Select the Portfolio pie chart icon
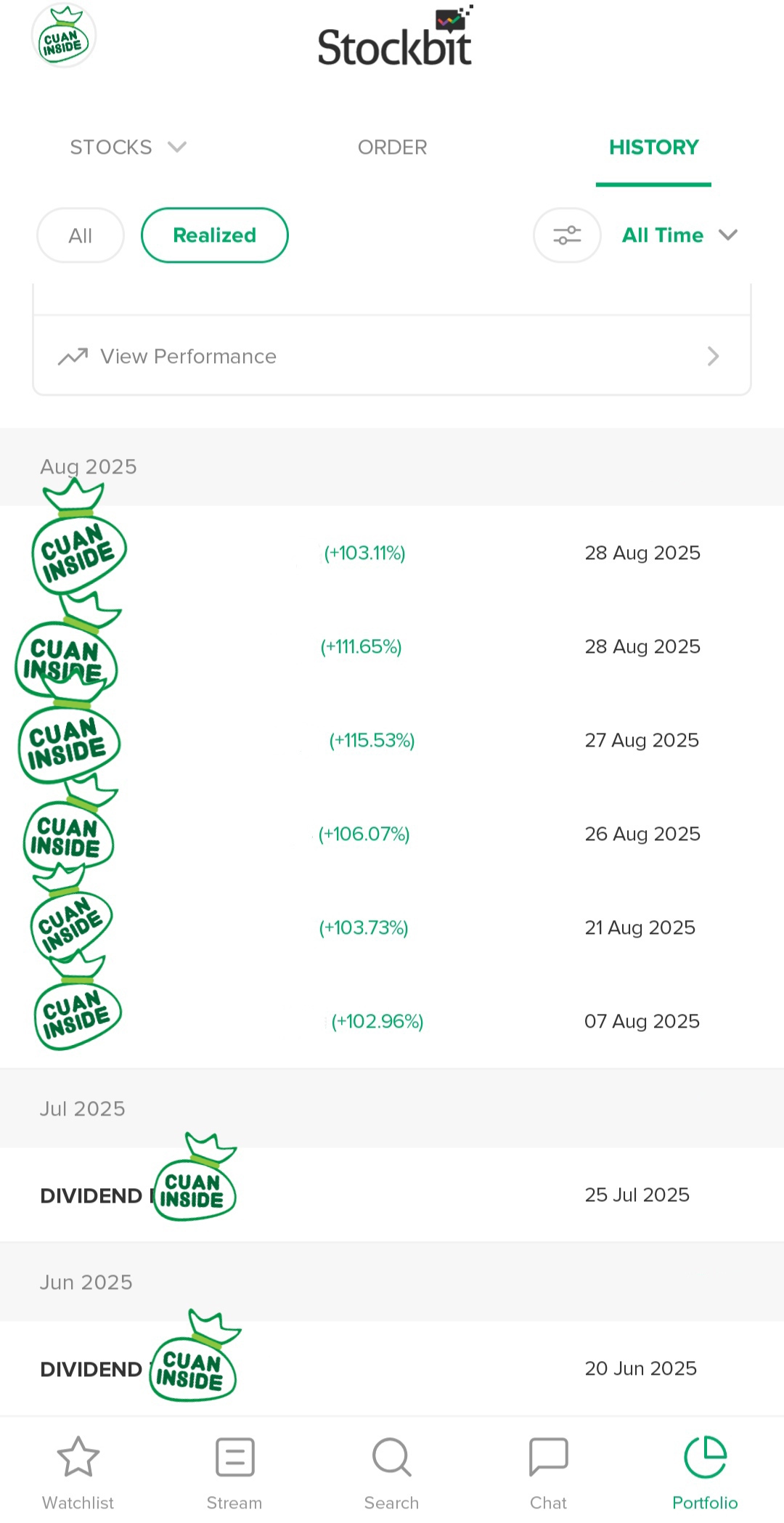 click(x=705, y=1457)
